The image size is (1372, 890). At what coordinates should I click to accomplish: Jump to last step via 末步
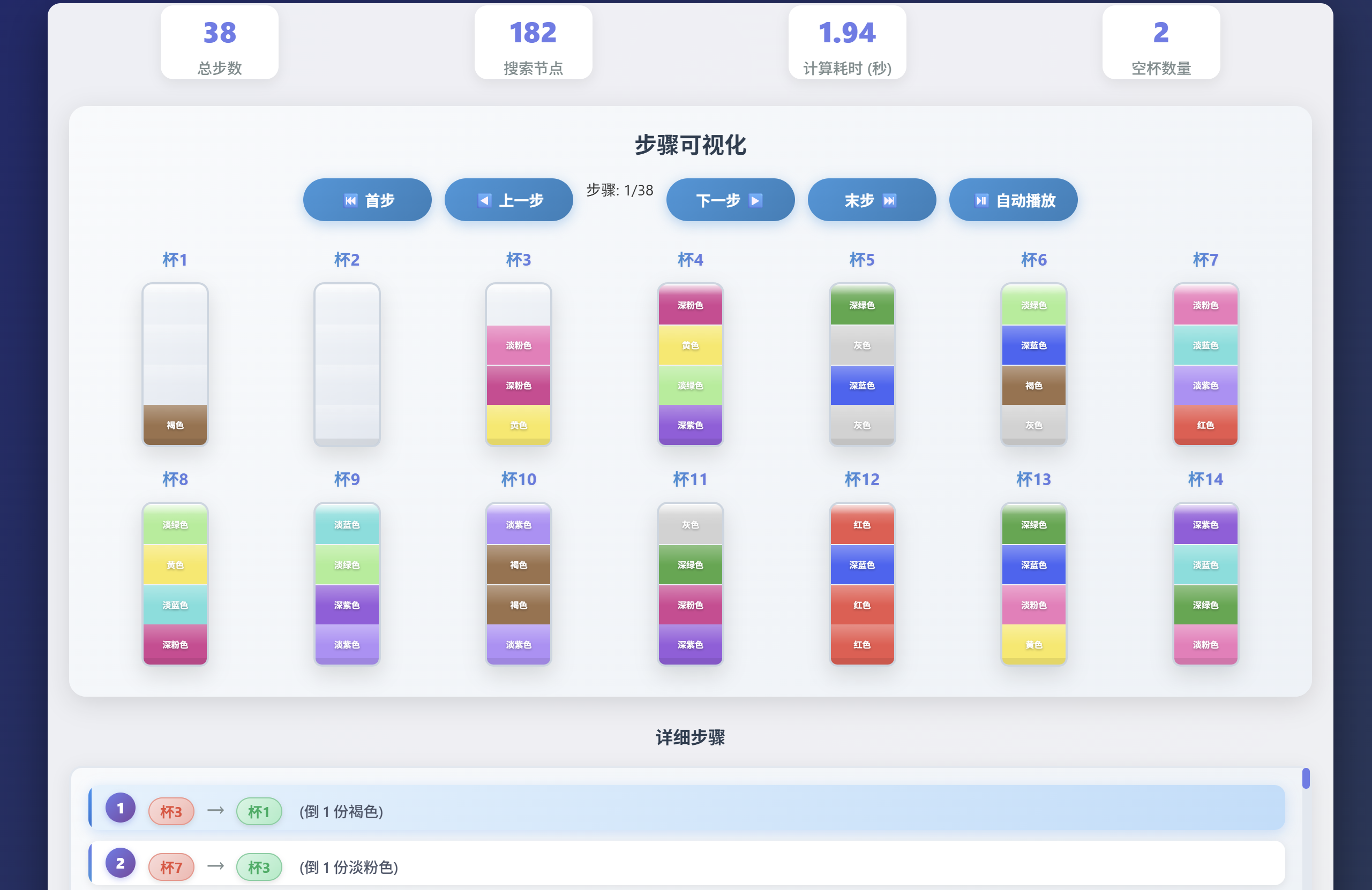[871, 200]
